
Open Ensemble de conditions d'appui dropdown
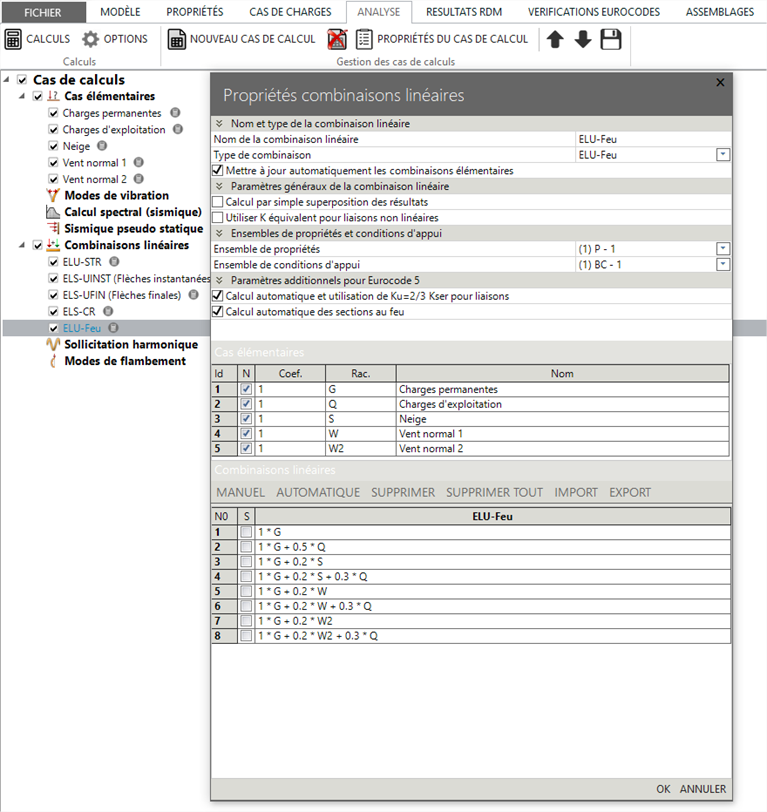click(x=722, y=265)
